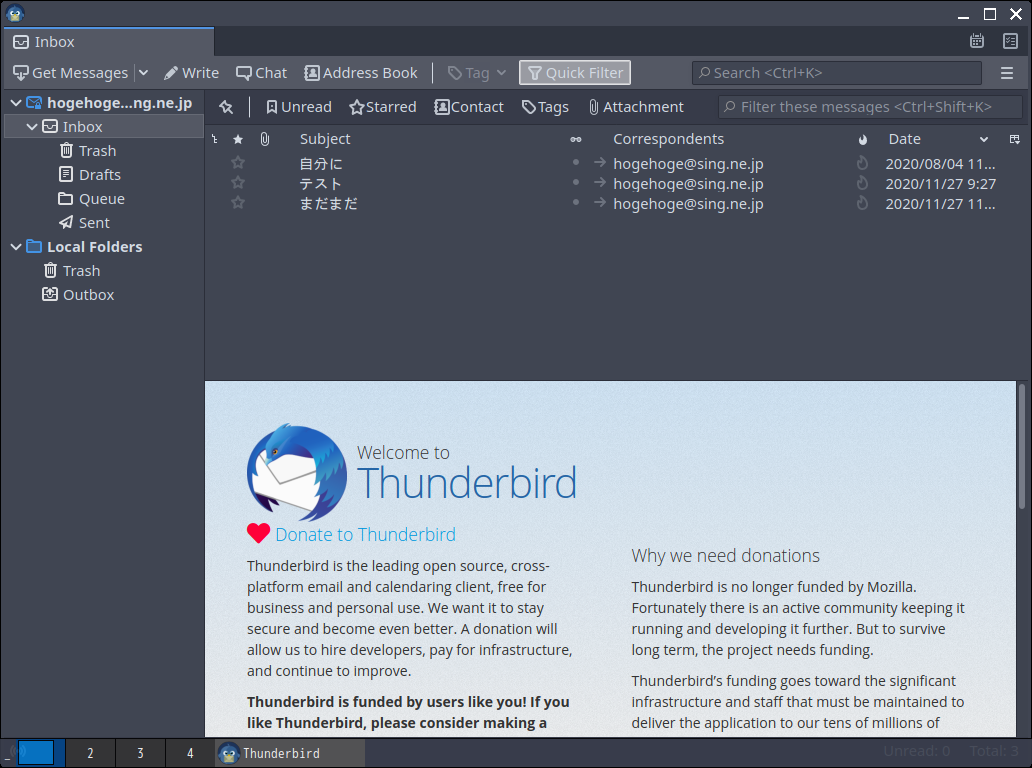Focus the global Search field

point(837,73)
